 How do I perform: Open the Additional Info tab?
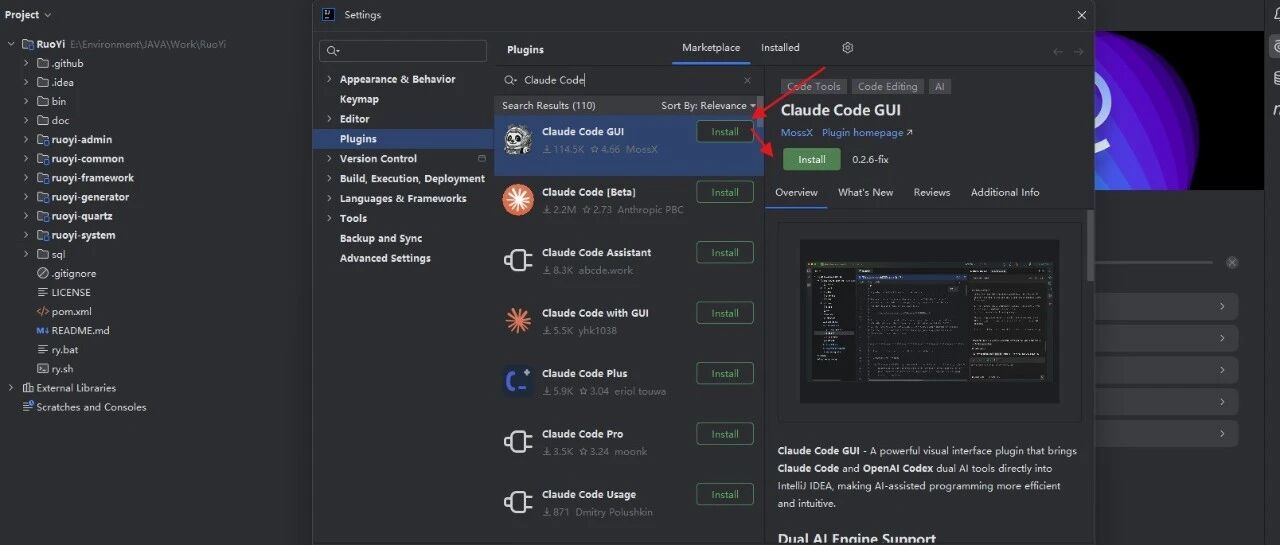[x=1005, y=192]
